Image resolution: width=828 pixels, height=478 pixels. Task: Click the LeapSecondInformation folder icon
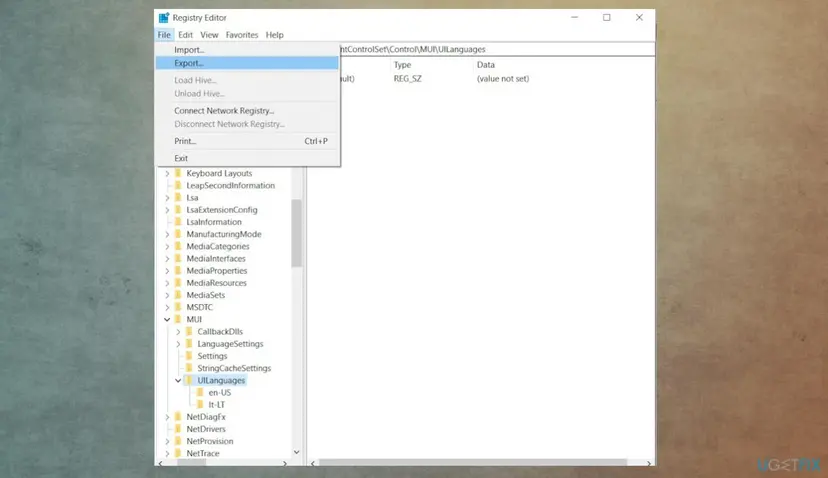point(178,185)
